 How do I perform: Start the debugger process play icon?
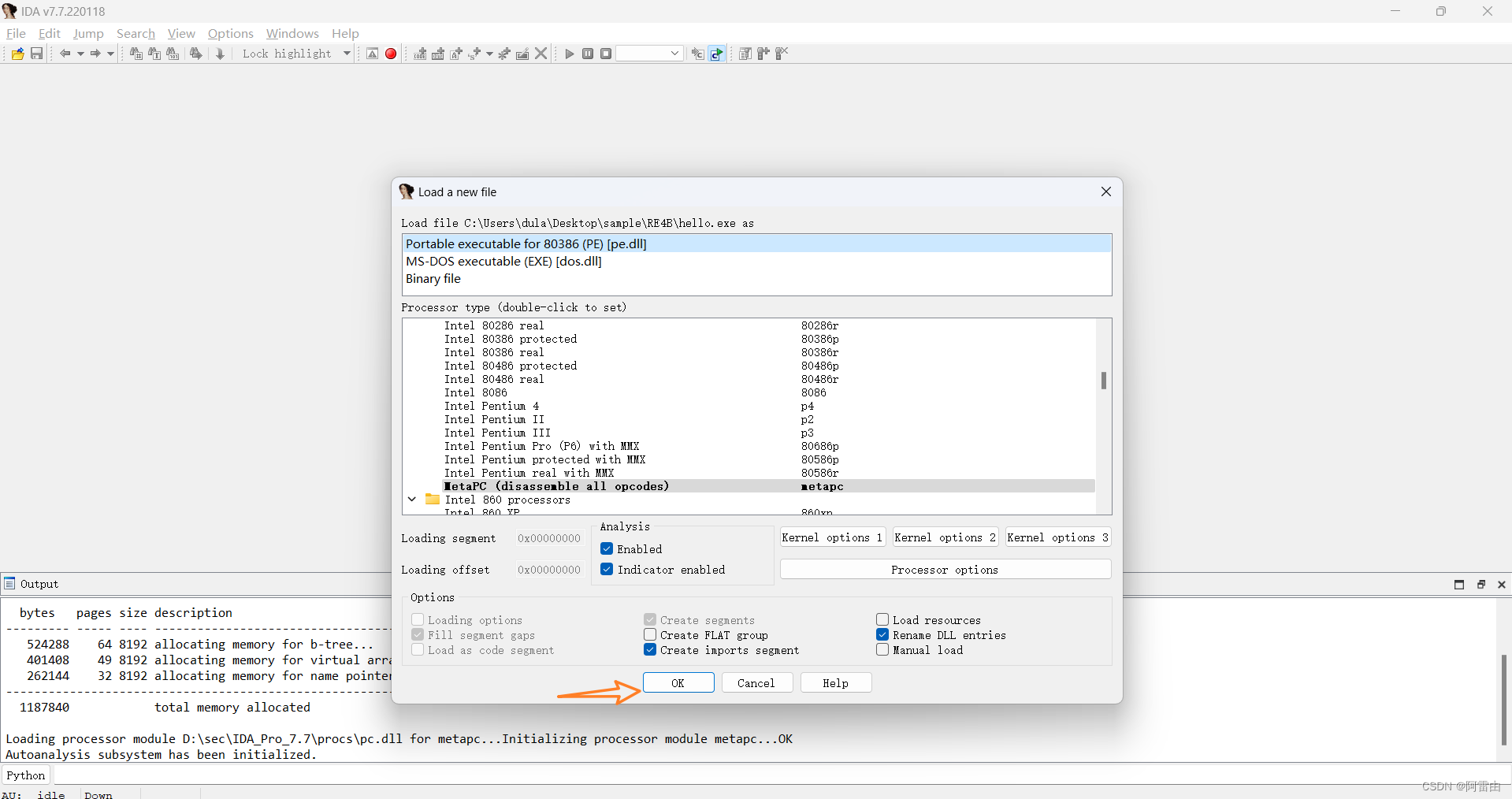coord(570,54)
